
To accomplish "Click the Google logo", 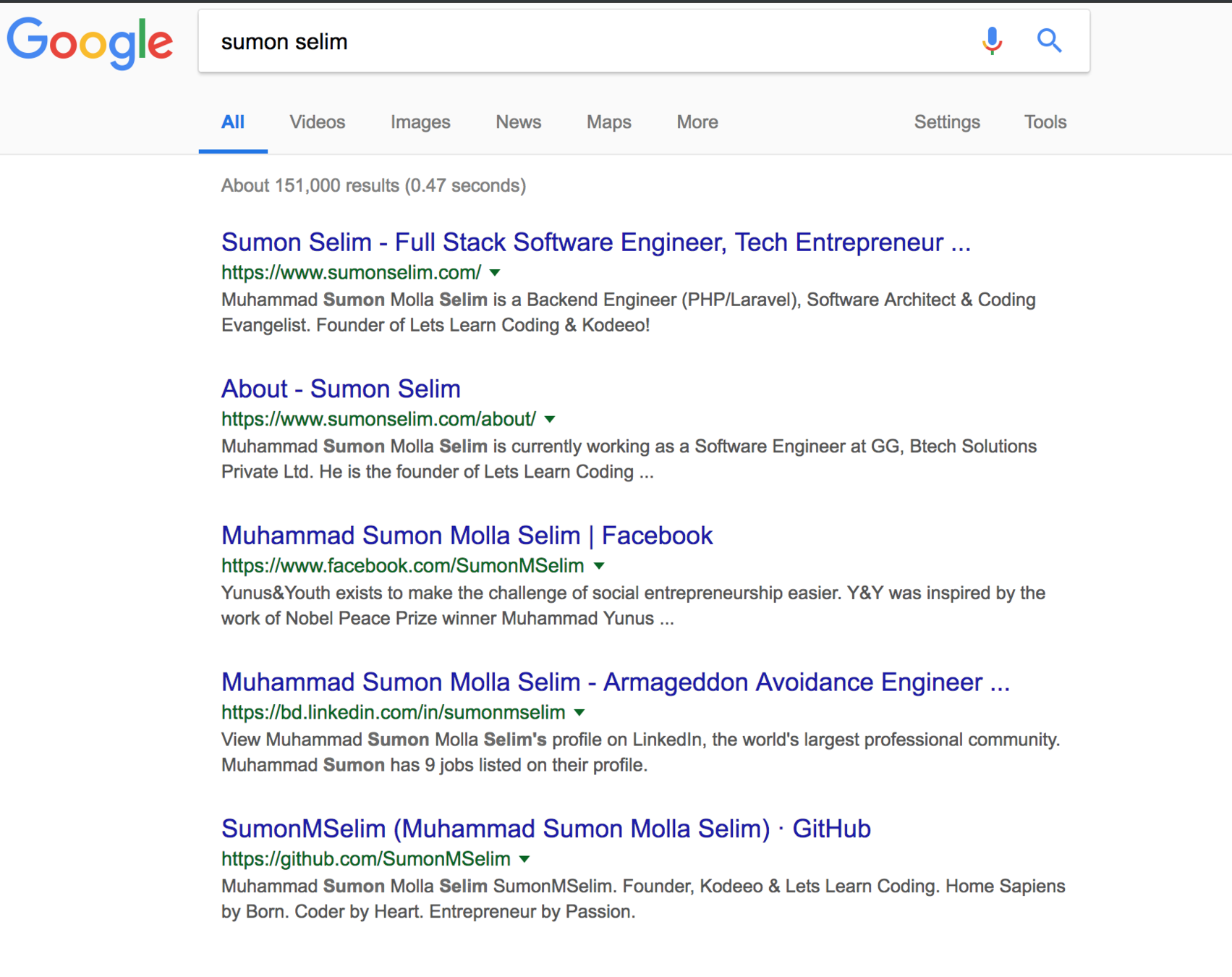I will coord(90,43).
